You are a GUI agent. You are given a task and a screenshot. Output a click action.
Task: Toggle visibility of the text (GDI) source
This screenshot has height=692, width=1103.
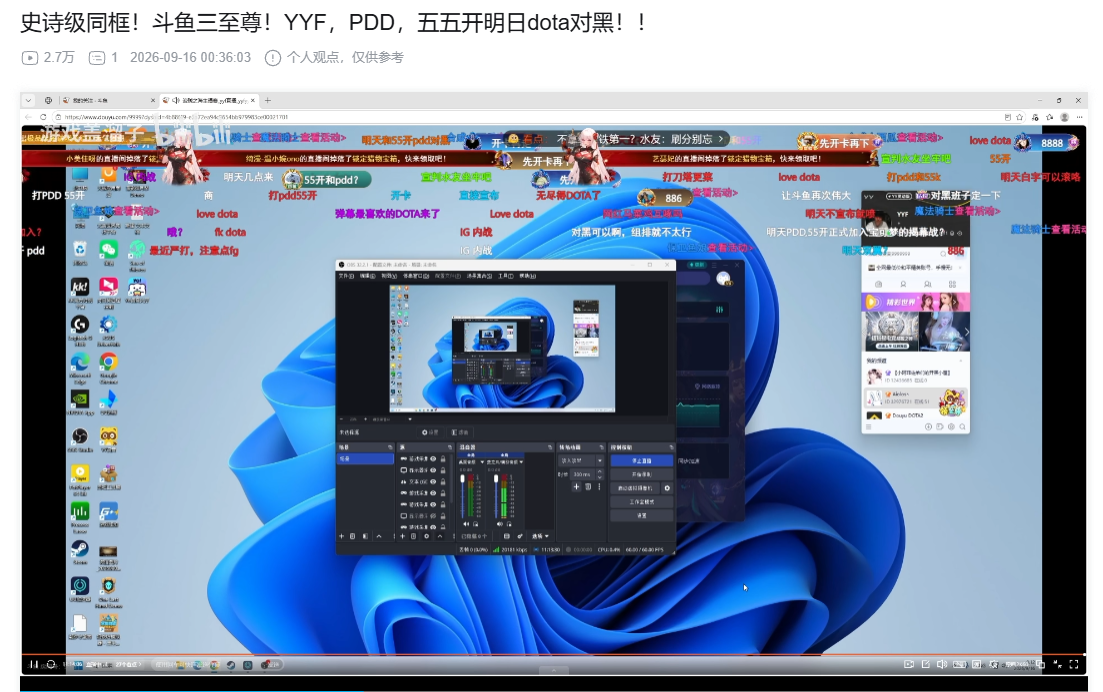click(433, 482)
